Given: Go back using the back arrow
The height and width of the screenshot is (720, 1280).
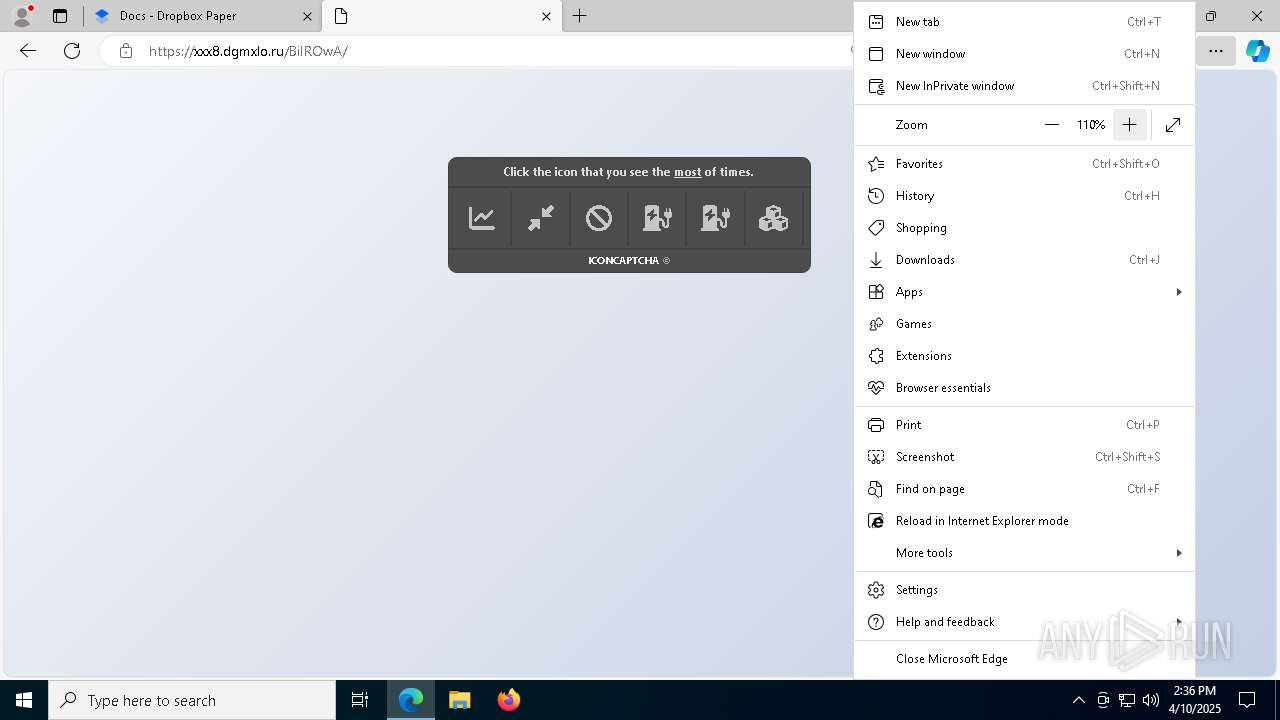Looking at the screenshot, I should (28, 51).
